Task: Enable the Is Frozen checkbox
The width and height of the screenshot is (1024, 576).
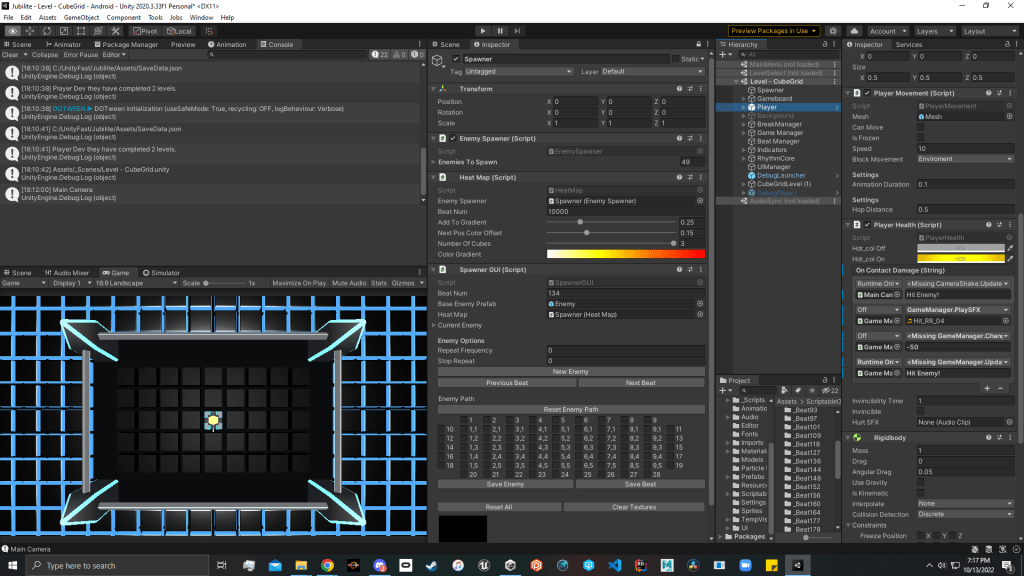Action: tap(921, 138)
